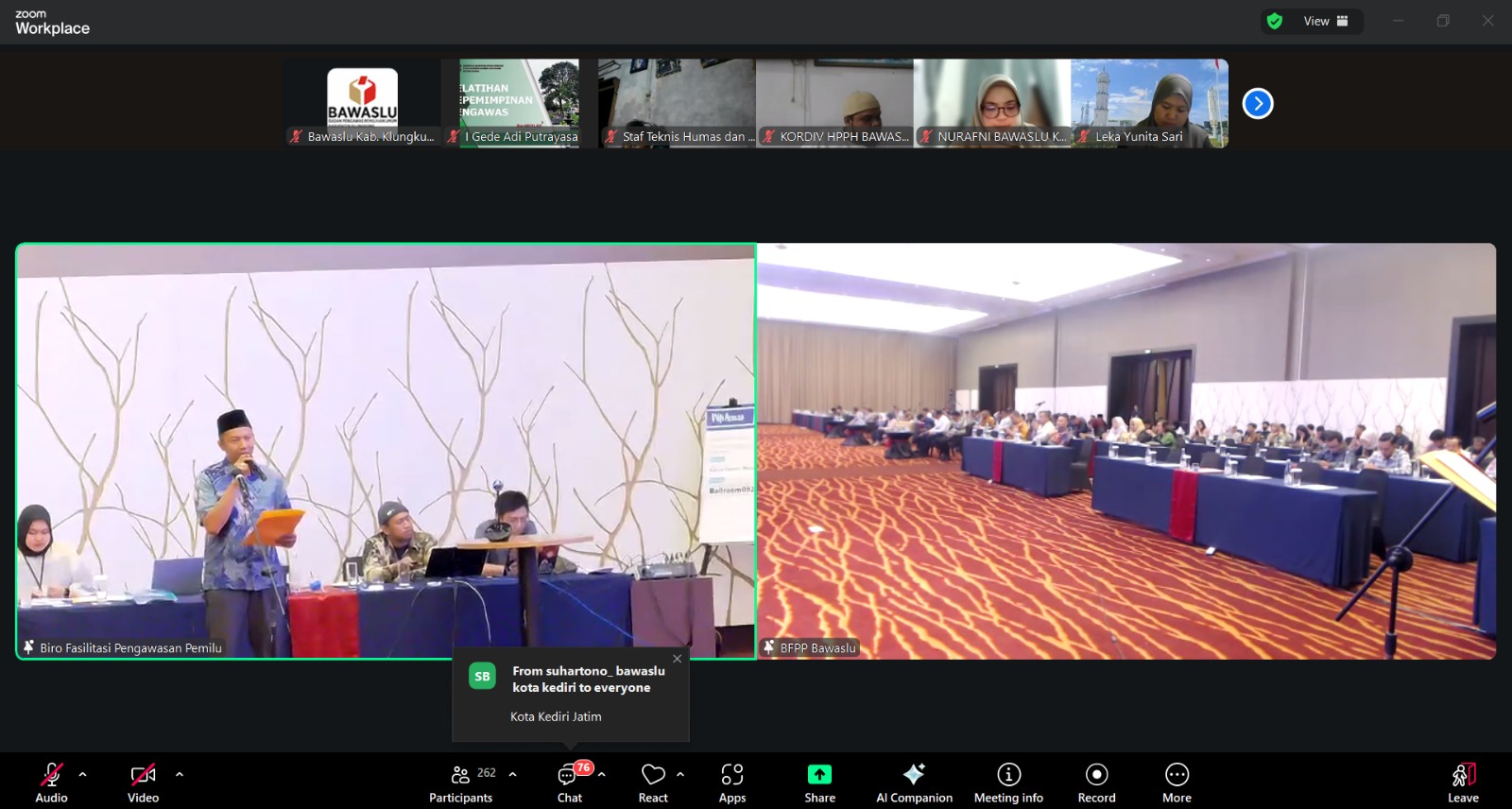Launch AI Companion
The width and height of the screenshot is (1512, 809).
pyautogui.click(x=914, y=783)
